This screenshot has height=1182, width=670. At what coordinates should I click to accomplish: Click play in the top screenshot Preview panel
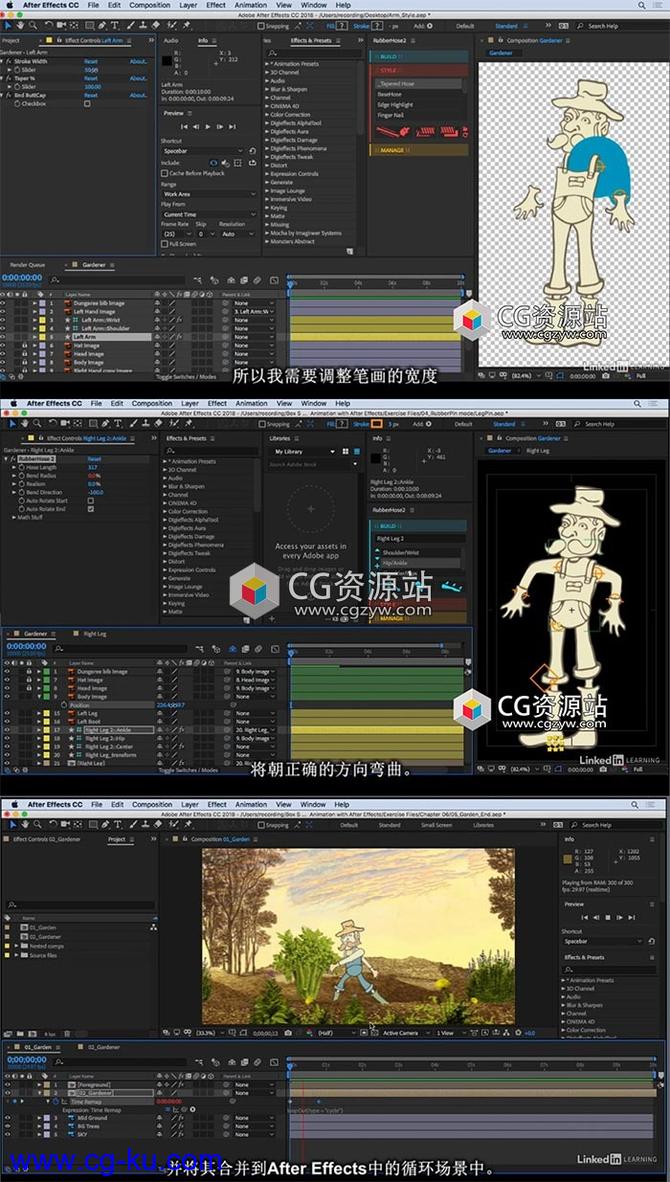tap(208, 127)
